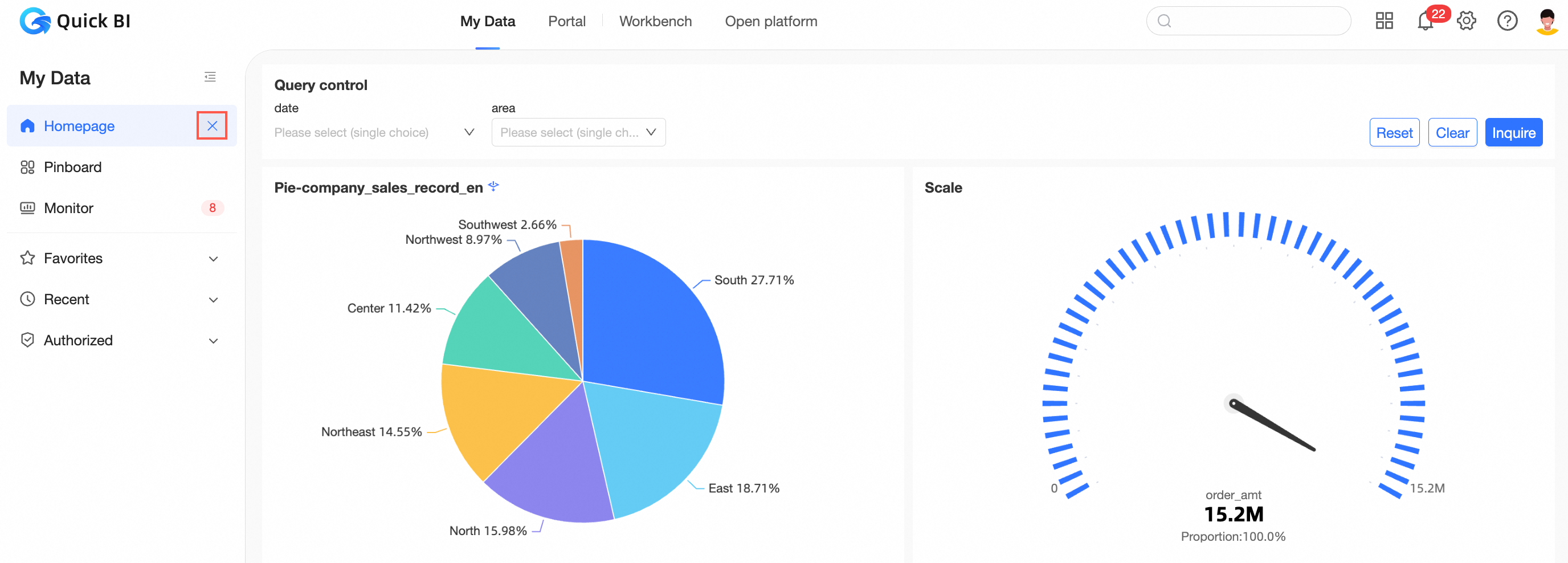Click the X icon beside Homepage
Image resolution: width=1568 pixels, height=563 pixels.
click(x=212, y=126)
